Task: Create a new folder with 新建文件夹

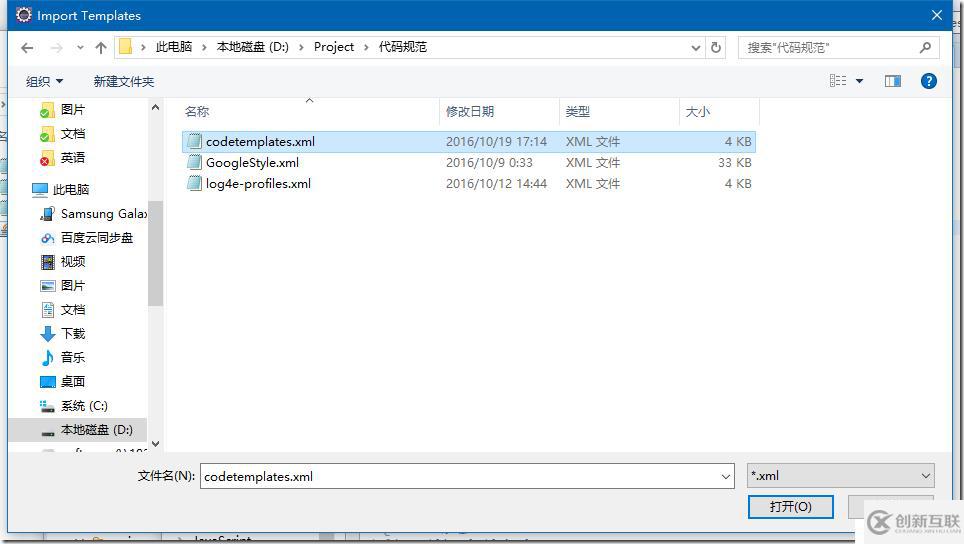Action: point(124,81)
